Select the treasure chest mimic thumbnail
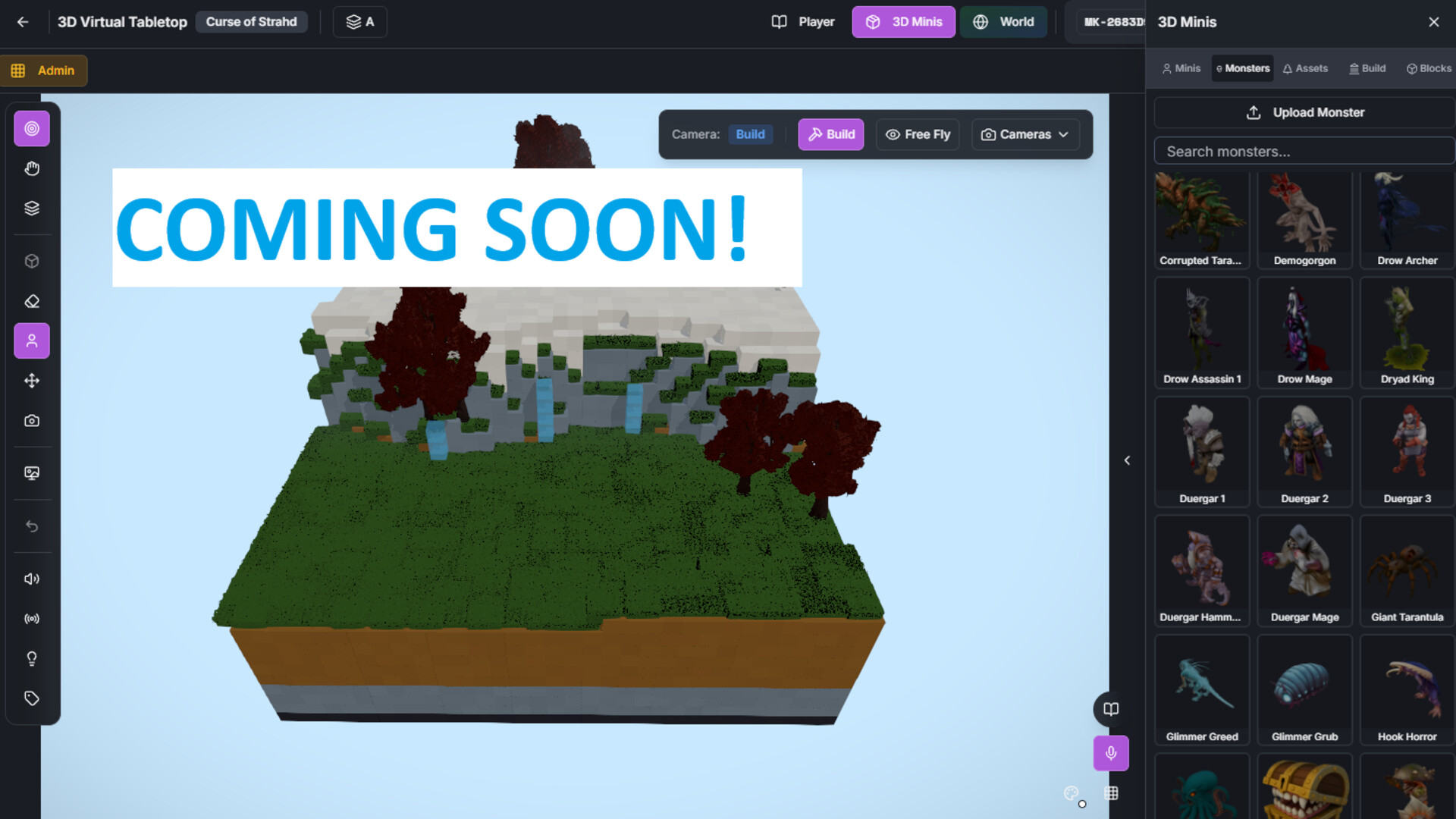 1304,786
